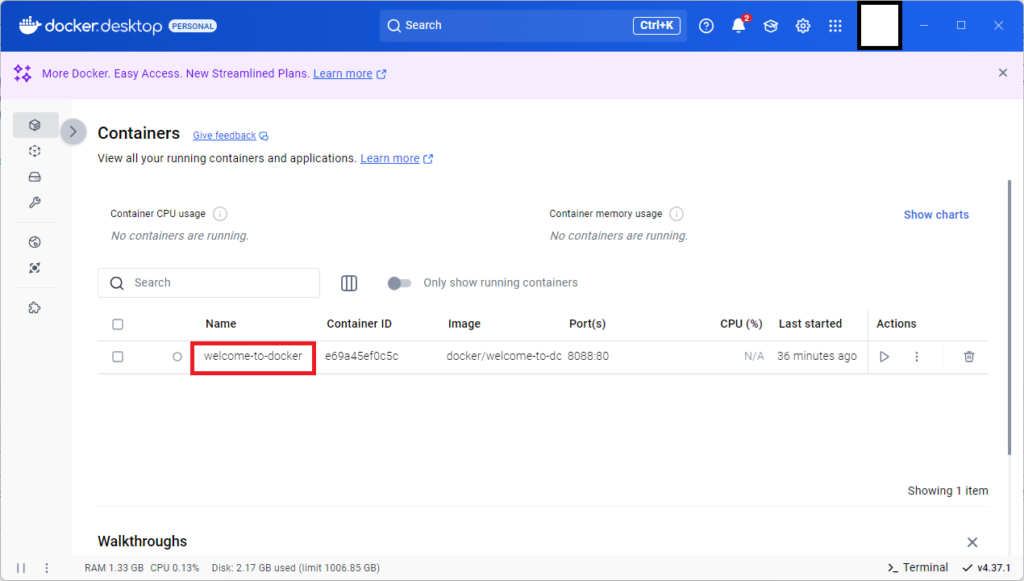Click container ID e69a45ef0c5c
Image resolution: width=1024 pixels, height=581 pixels.
(x=362, y=356)
